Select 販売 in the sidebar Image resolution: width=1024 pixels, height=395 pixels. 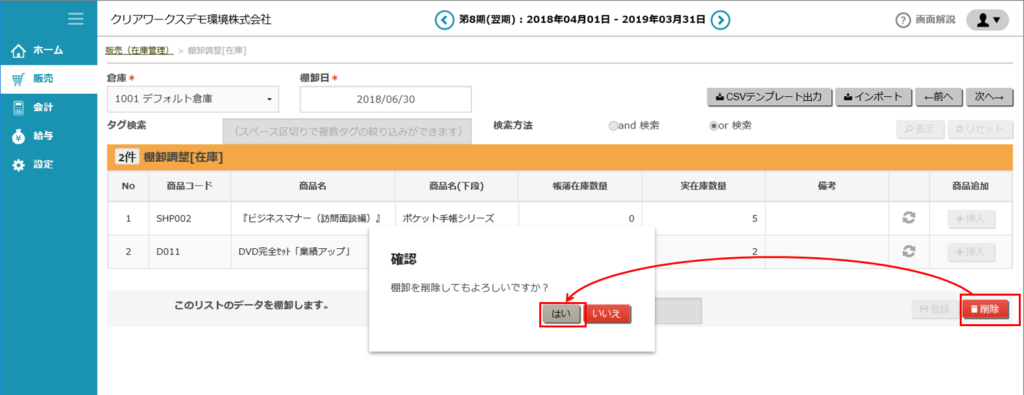(48, 79)
